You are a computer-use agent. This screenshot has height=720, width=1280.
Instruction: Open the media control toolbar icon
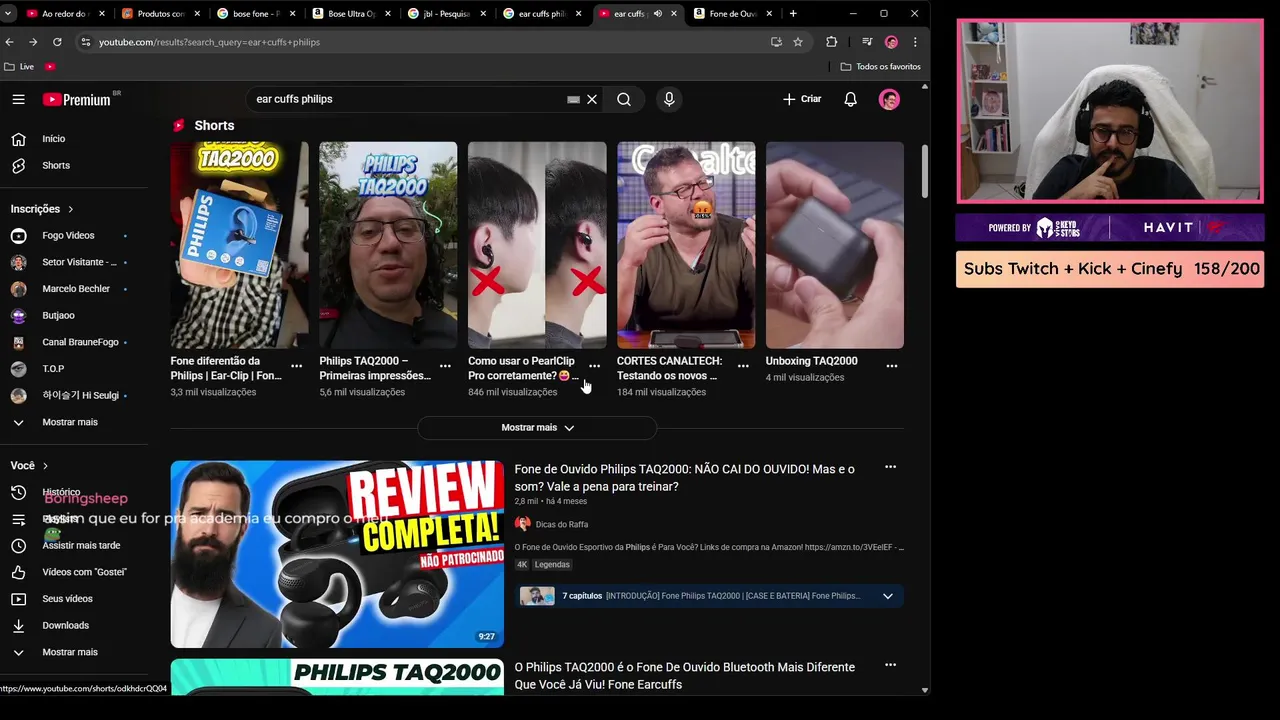pos(867,42)
